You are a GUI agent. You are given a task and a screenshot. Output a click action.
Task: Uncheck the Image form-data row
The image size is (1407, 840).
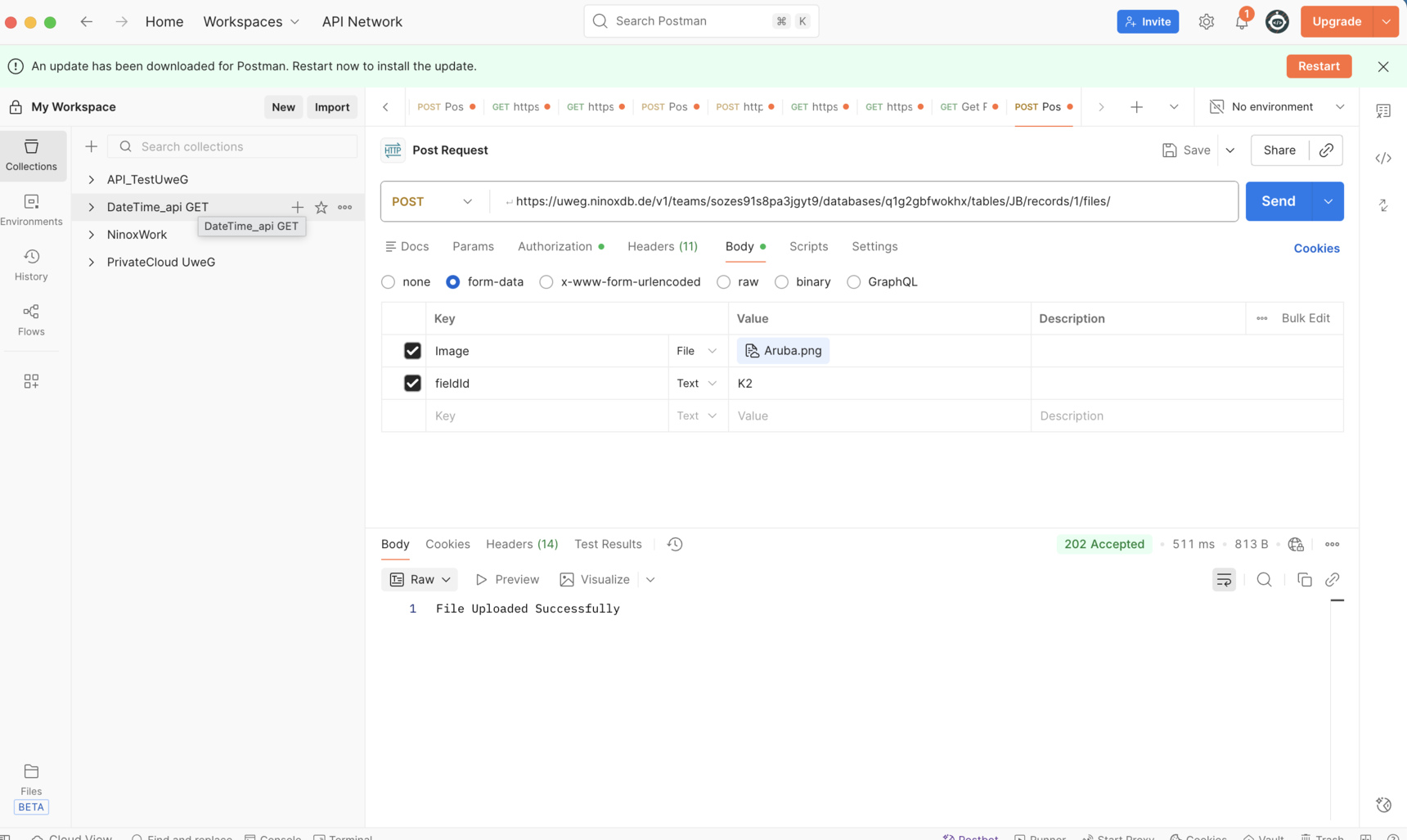point(412,351)
